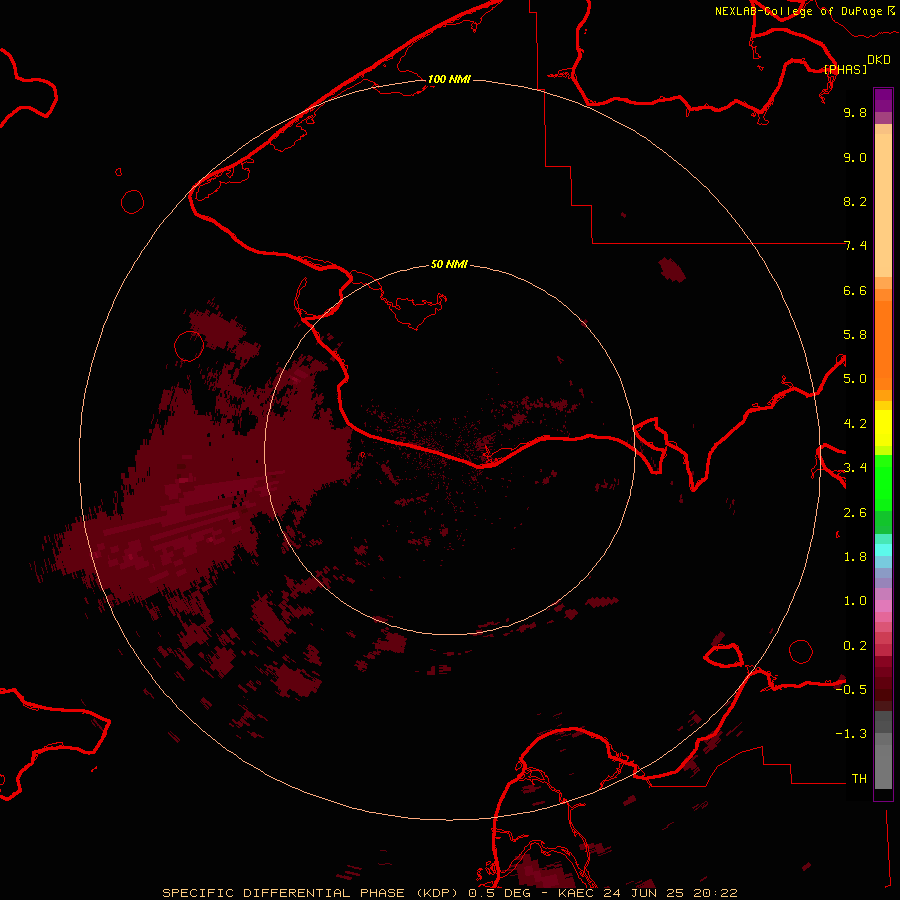Screen dimensions: 900x900
Task: Click SPECIFIC DIFFERENTIAL PHASE caption text
Action: coord(281,893)
